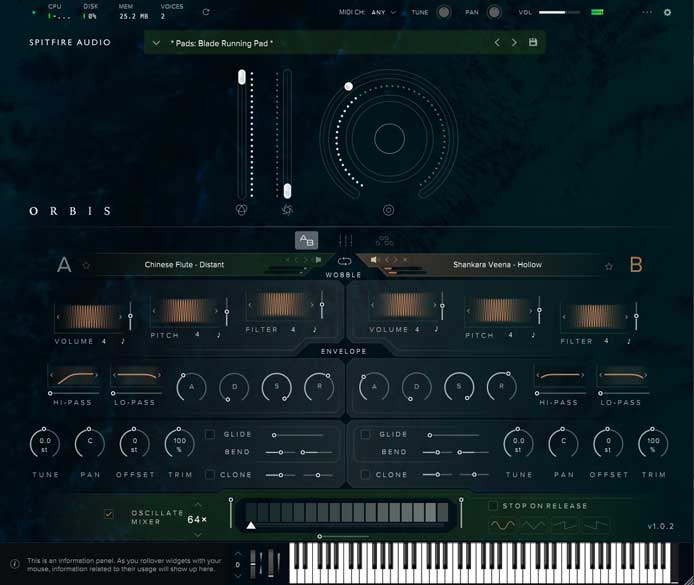Image resolution: width=694 pixels, height=585 pixels.
Task: Select the fourth square waveform shape
Action: pos(596,525)
